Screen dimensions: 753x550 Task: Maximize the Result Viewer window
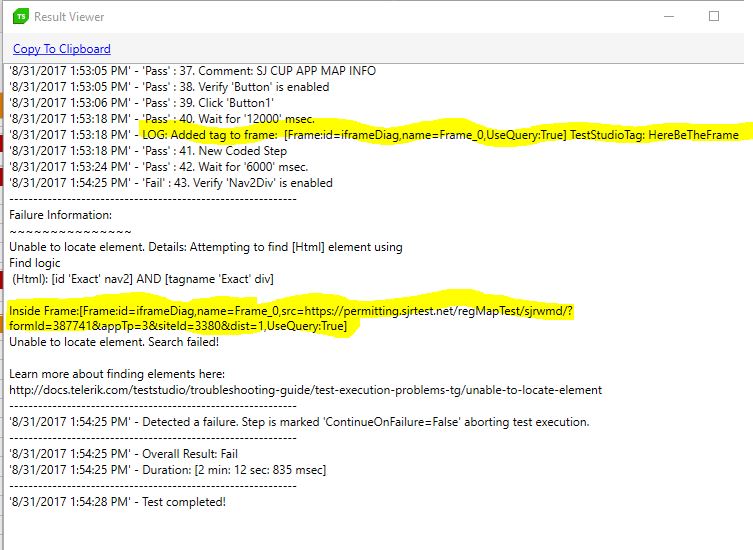pyautogui.click(x=713, y=16)
